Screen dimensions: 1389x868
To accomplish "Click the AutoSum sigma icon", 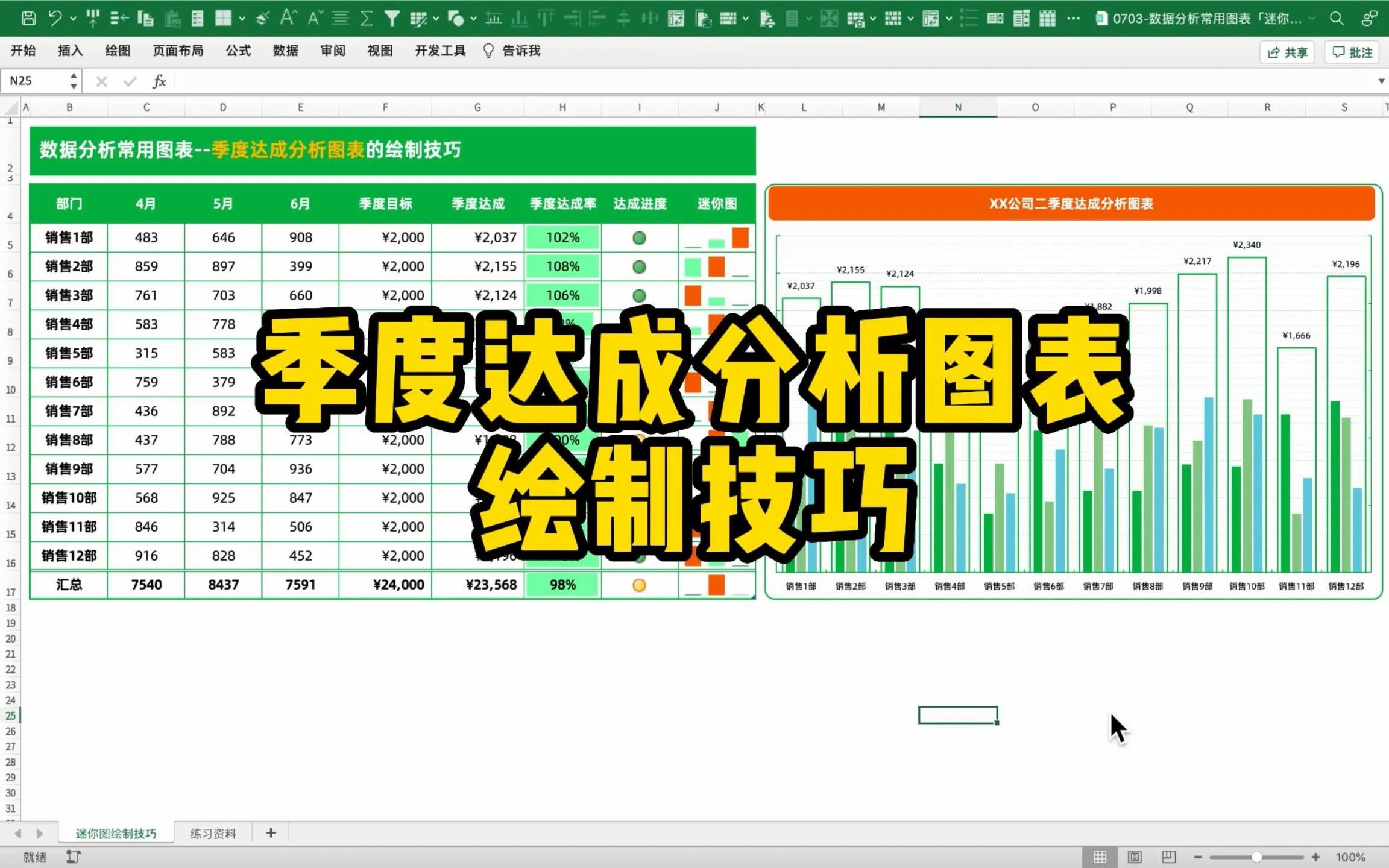I will click(x=366, y=18).
